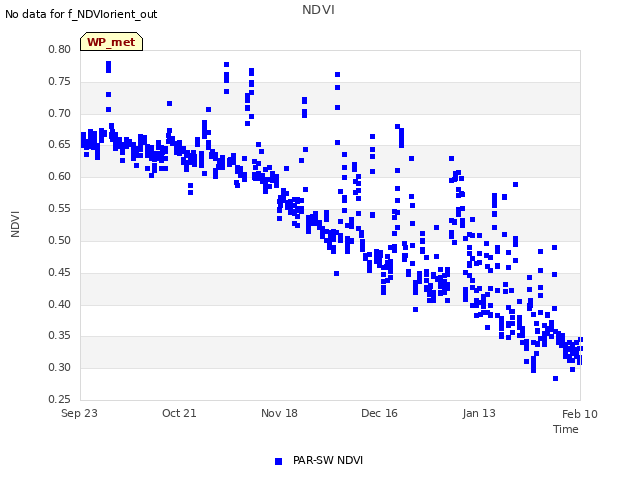Click the 0.70 y-axis tick label

click(x=60, y=113)
